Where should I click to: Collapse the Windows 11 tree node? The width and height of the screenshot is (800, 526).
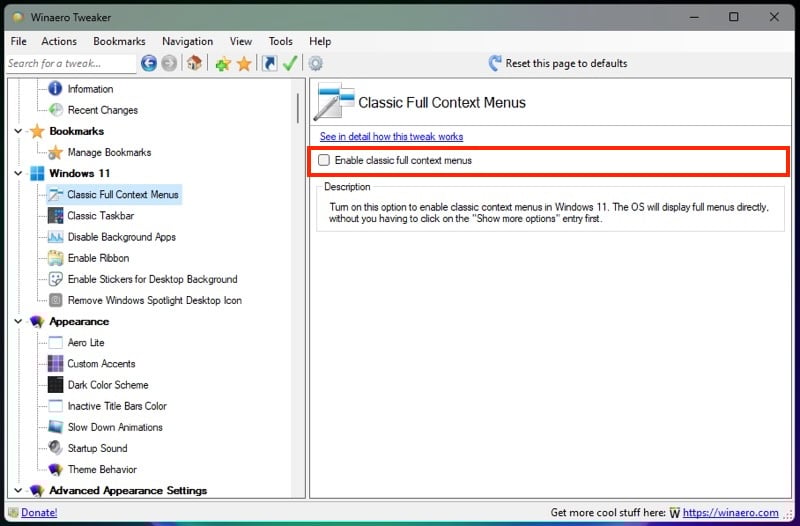pos(18,173)
